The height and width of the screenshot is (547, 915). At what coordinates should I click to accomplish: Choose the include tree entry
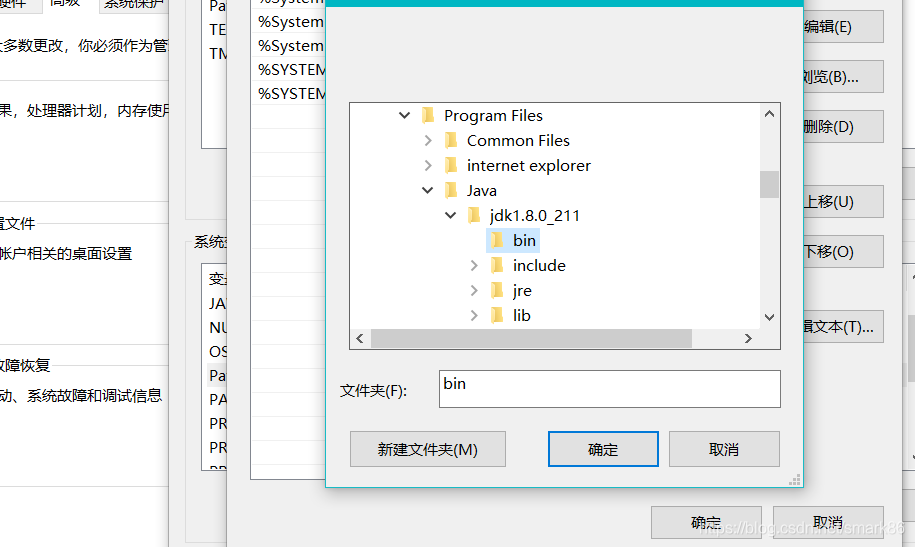tap(539, 266)
